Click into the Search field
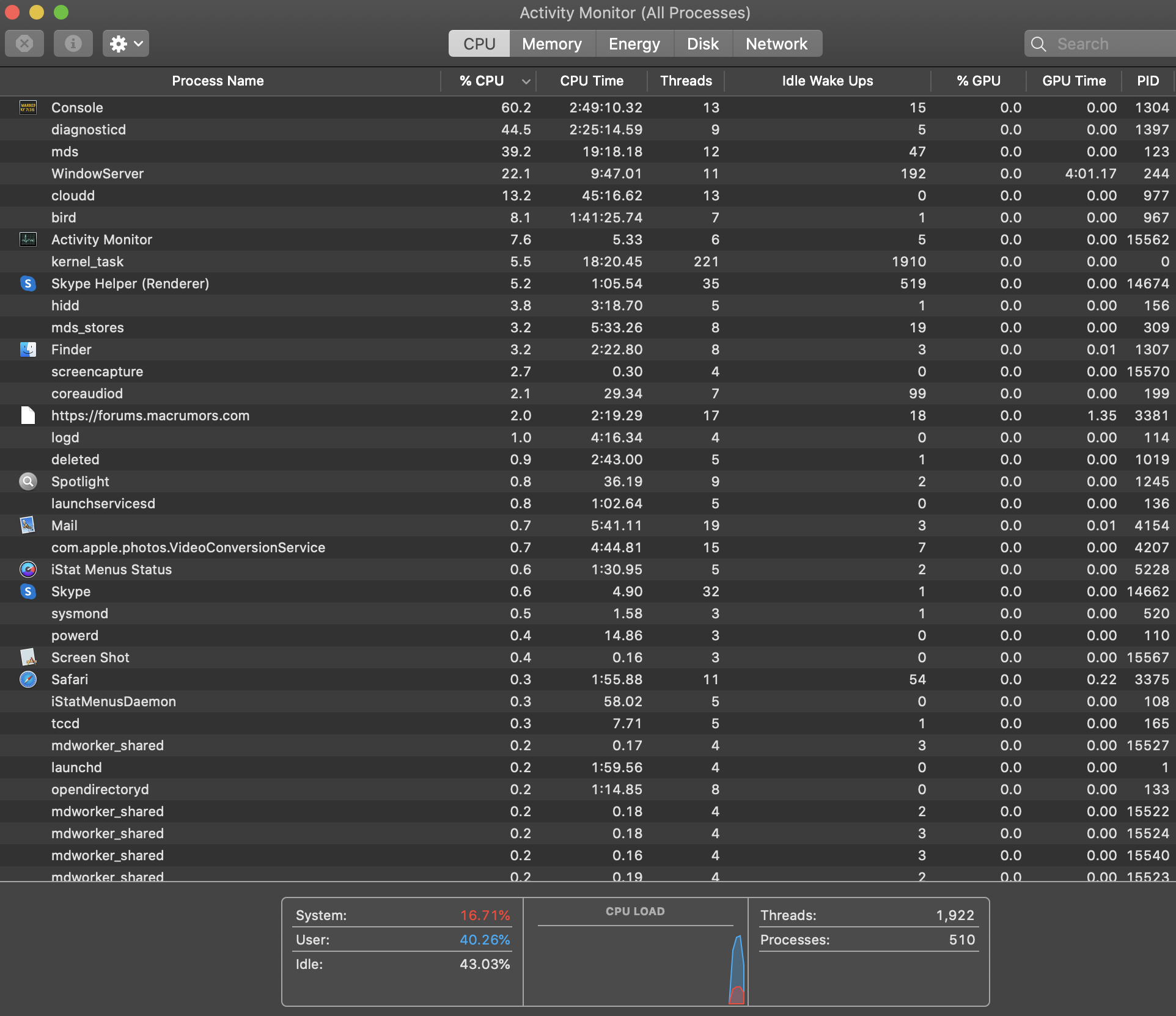This screenshot has height=1016, width=1176. (1100, 44)
